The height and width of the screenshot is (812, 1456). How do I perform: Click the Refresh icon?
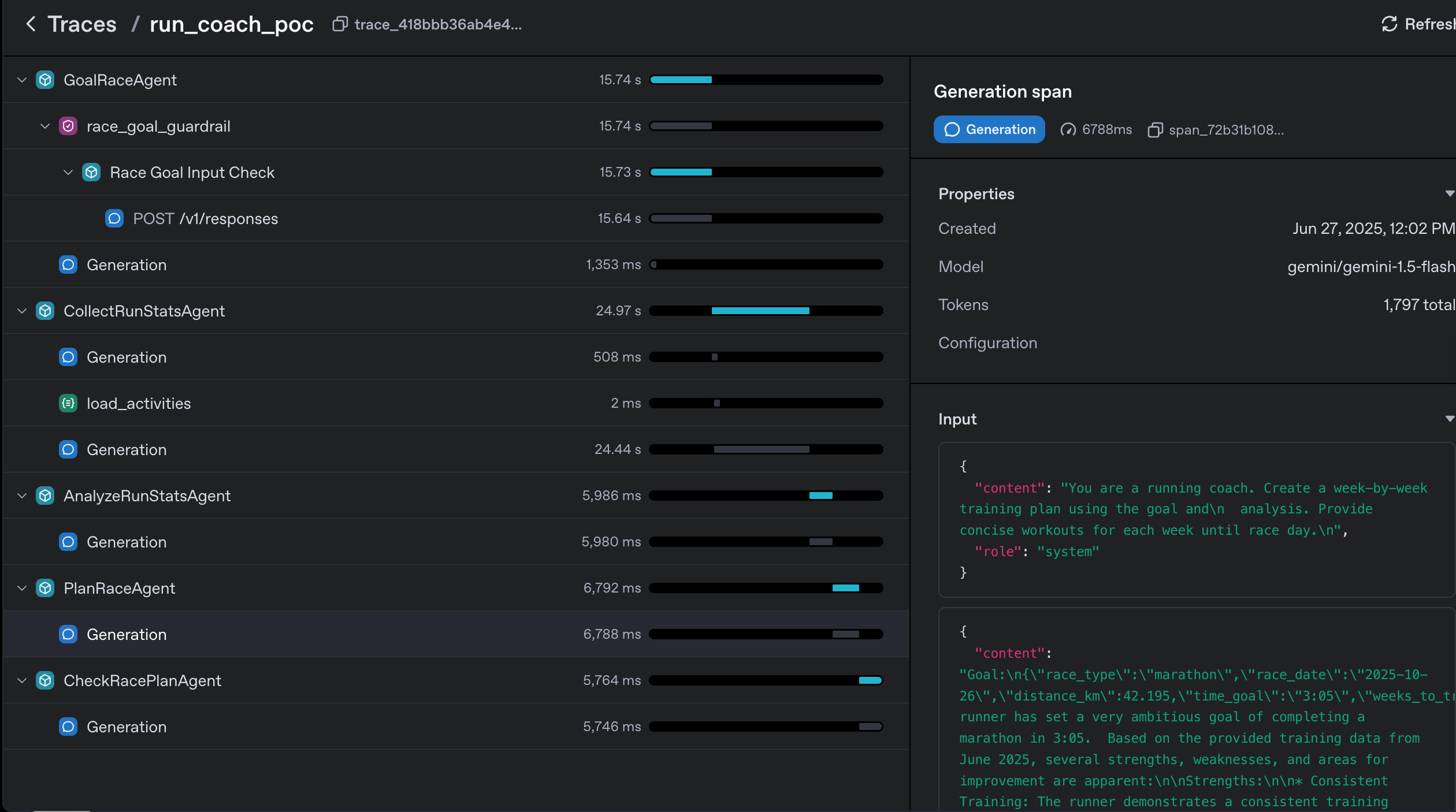coord(1389,24)
